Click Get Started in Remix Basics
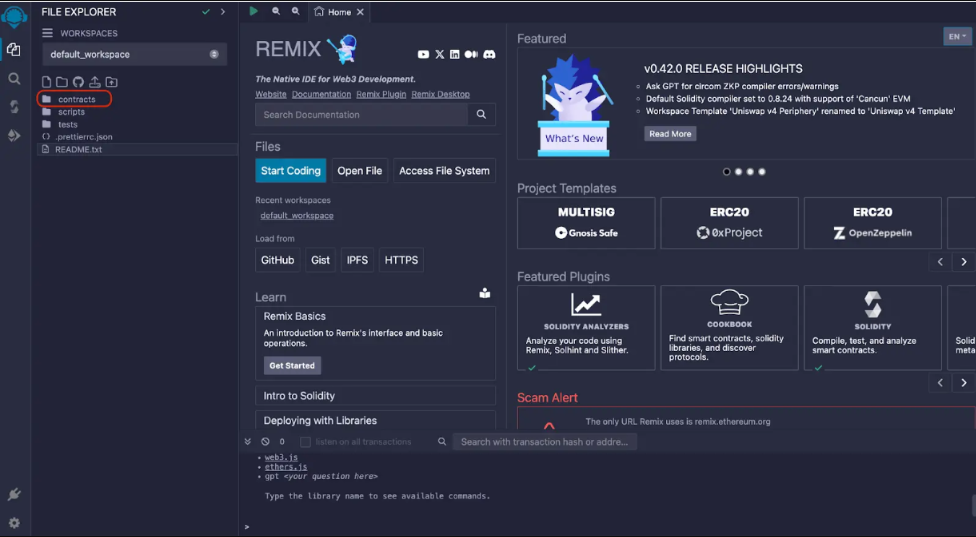 click(x=292, y=365)
